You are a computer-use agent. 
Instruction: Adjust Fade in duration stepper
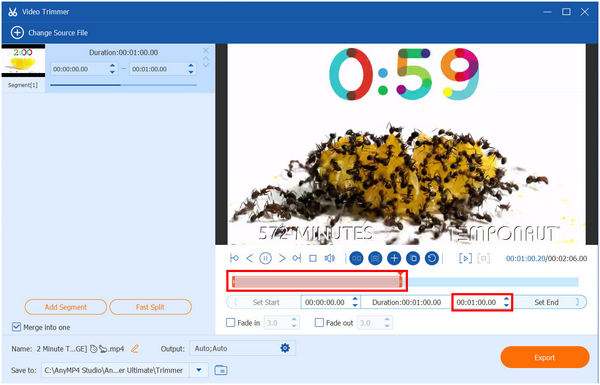pyautogui.click(x=294, y=323)
